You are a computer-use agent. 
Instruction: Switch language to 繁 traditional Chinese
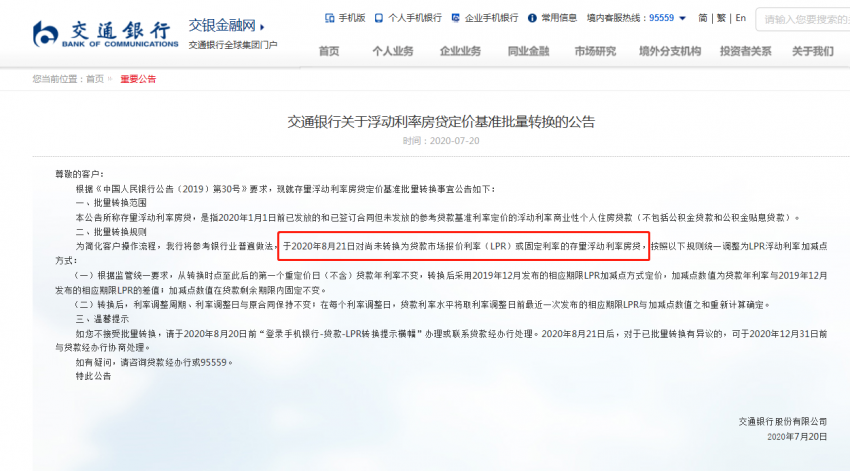click(721, 18)
